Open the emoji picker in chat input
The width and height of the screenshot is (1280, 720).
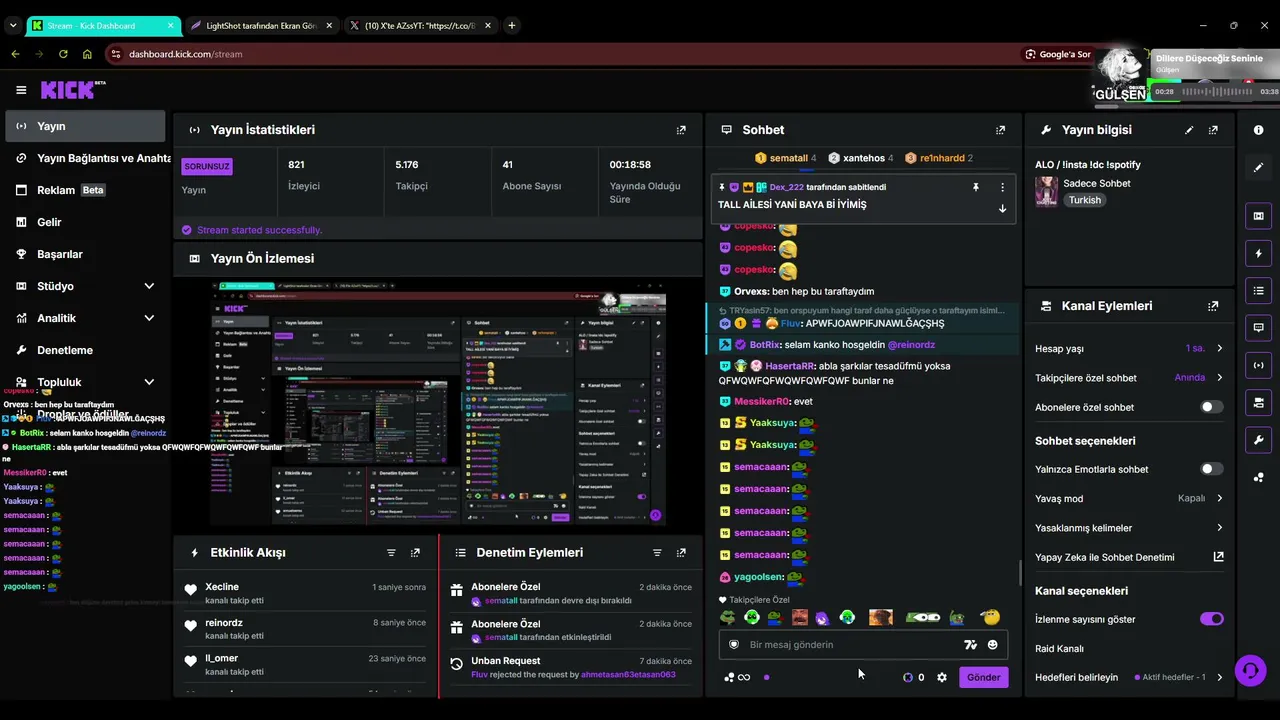click(x=992, y=645)
